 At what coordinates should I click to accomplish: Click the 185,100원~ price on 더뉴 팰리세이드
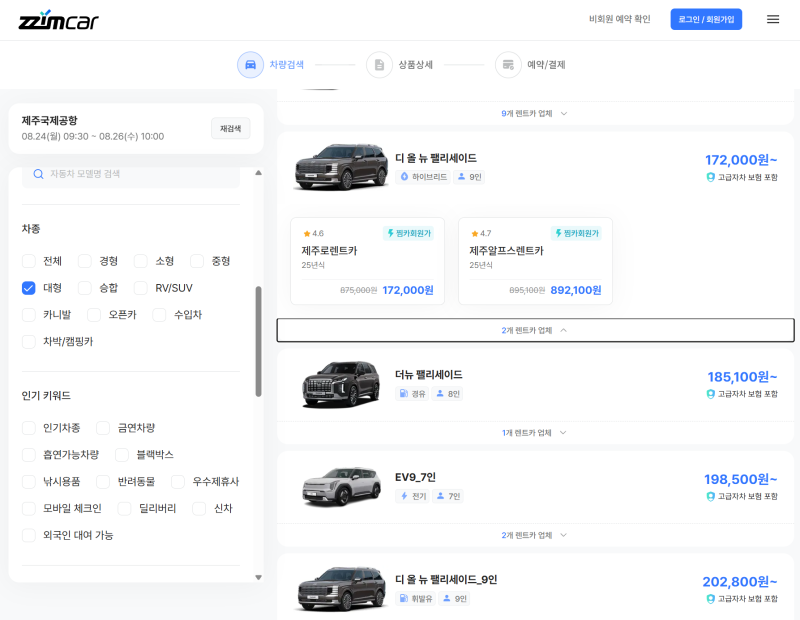(x=742, y=377)
